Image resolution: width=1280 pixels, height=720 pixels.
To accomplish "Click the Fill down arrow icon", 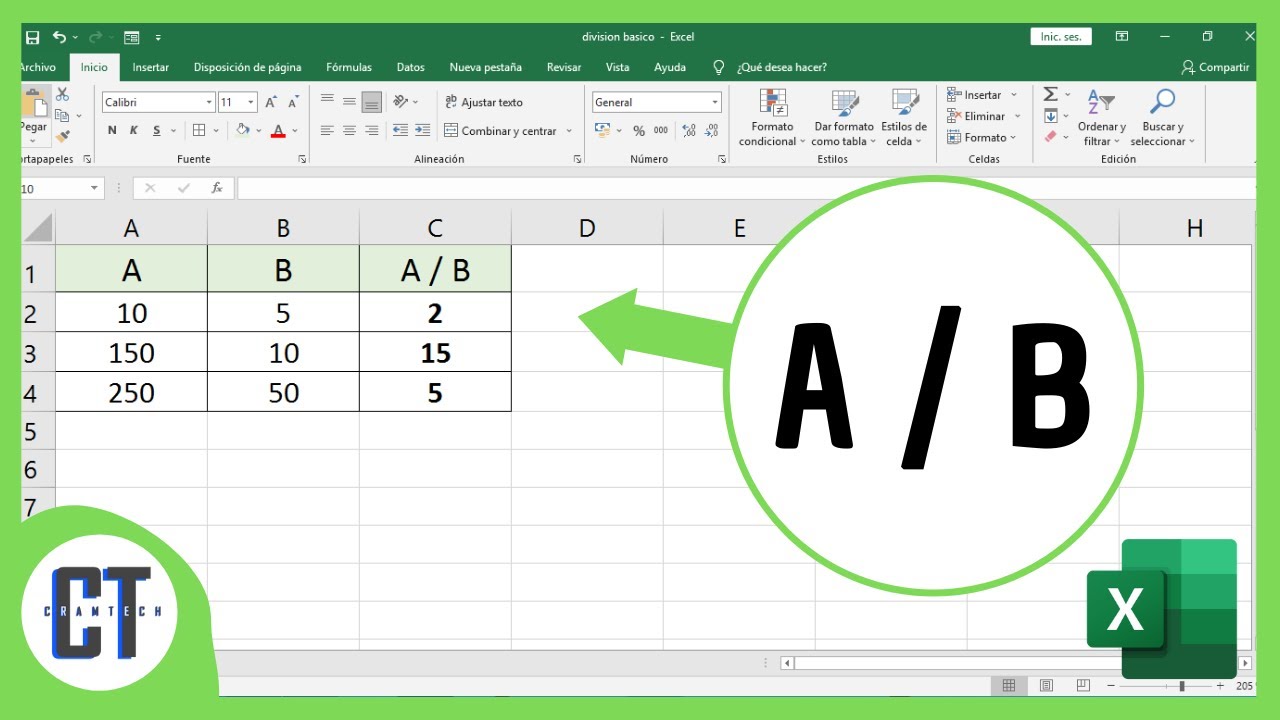I will tap(1050, 116).
